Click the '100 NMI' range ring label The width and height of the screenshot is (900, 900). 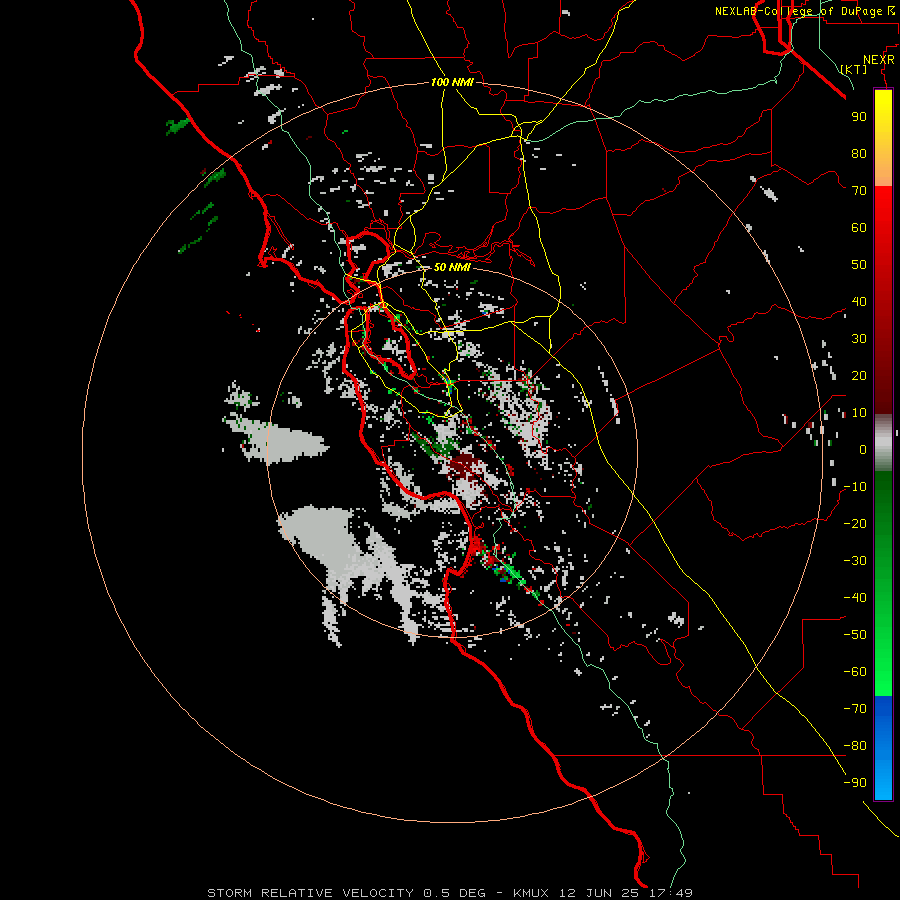click(x=452, y=82)
